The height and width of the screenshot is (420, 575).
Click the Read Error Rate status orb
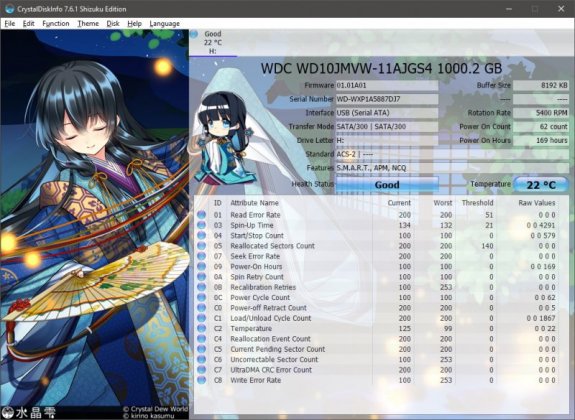pyautogui.click(x=201, y=215)
